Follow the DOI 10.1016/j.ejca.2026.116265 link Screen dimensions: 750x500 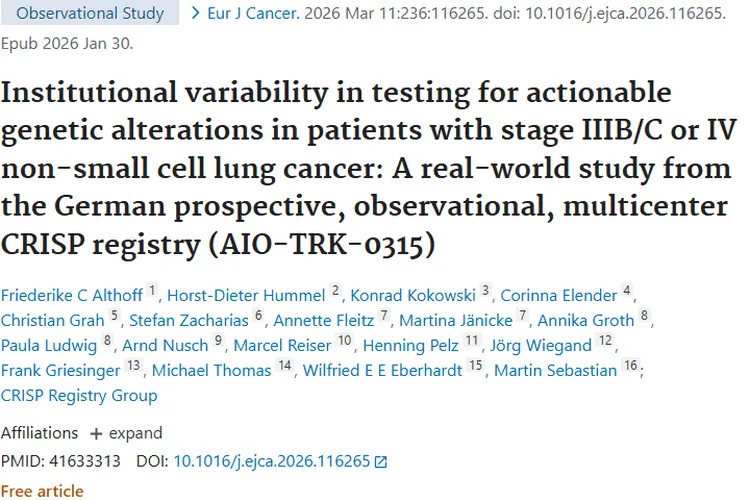click(271, 461)
